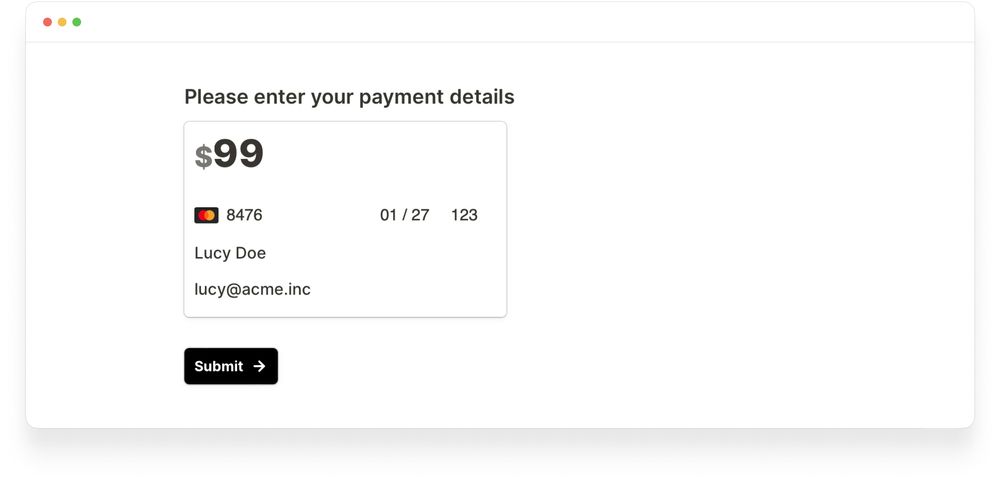The image size is (1000, 484).
Task: Click the 99 payment amount
Action: point(238,154)
